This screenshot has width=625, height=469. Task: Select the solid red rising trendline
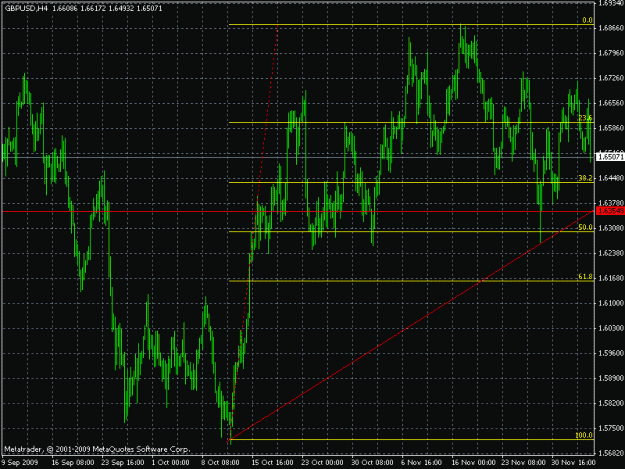411,325
